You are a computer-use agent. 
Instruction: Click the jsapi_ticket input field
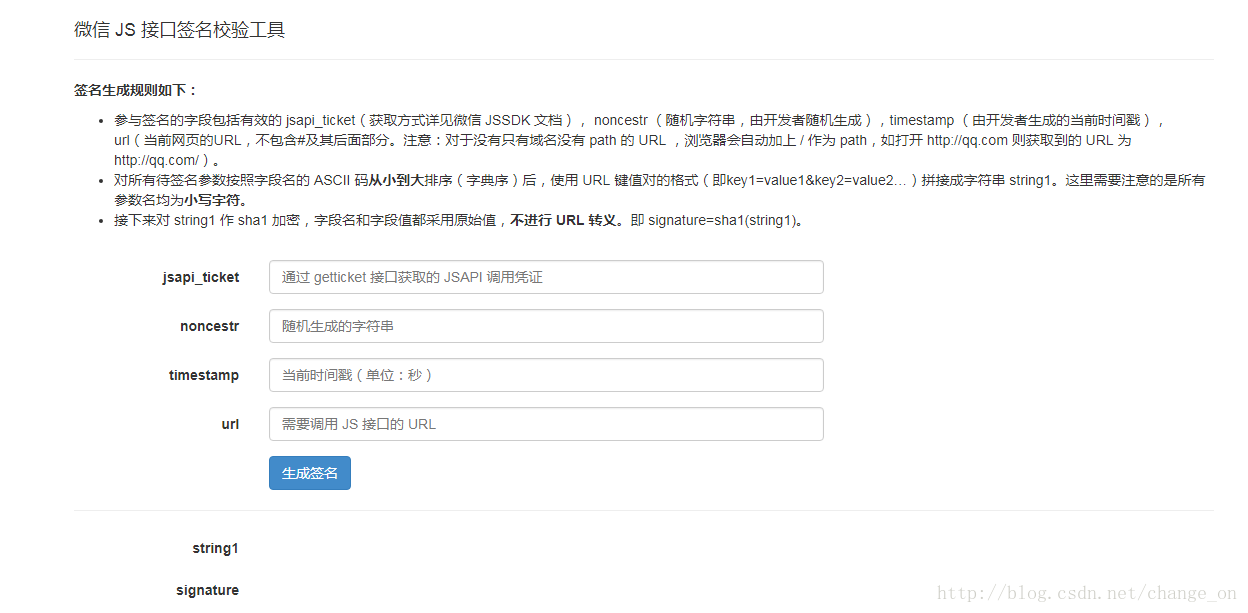click(546, 277)
